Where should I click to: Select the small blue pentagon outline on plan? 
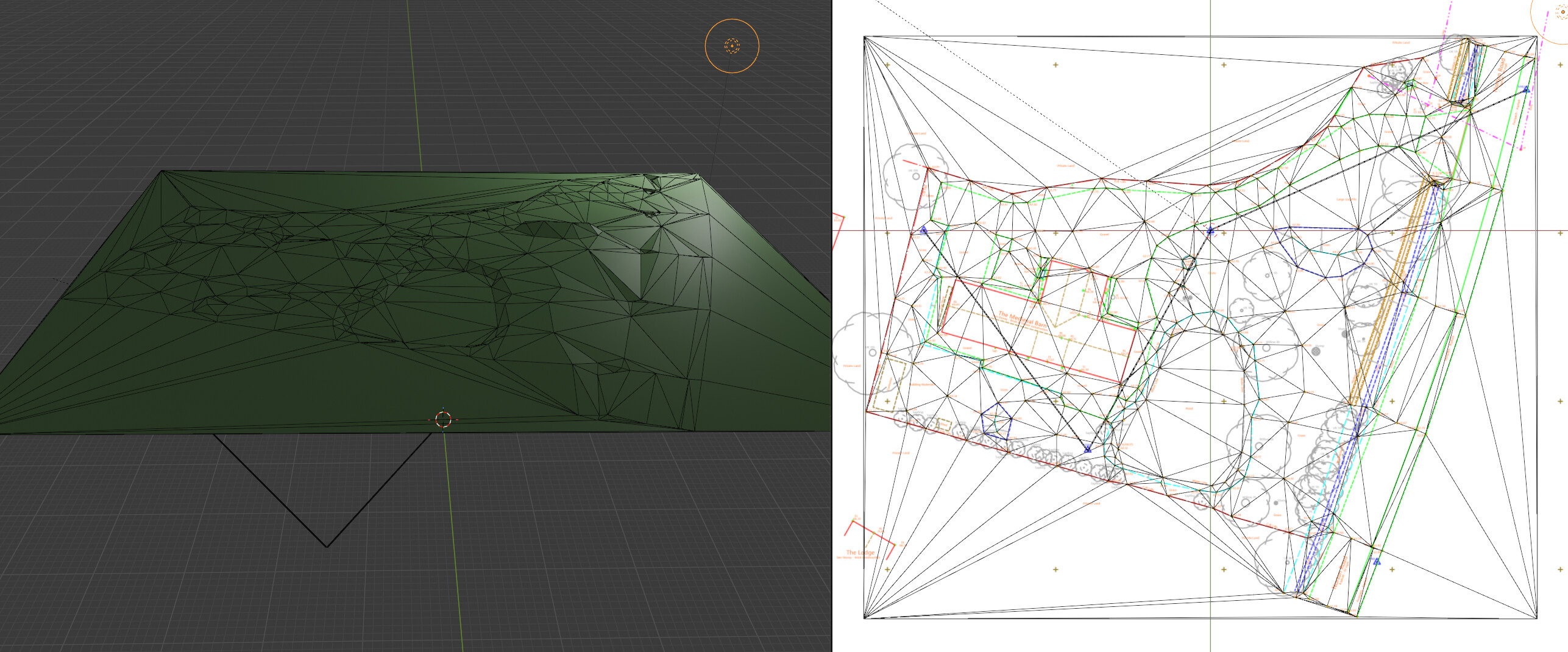point(996,420)
